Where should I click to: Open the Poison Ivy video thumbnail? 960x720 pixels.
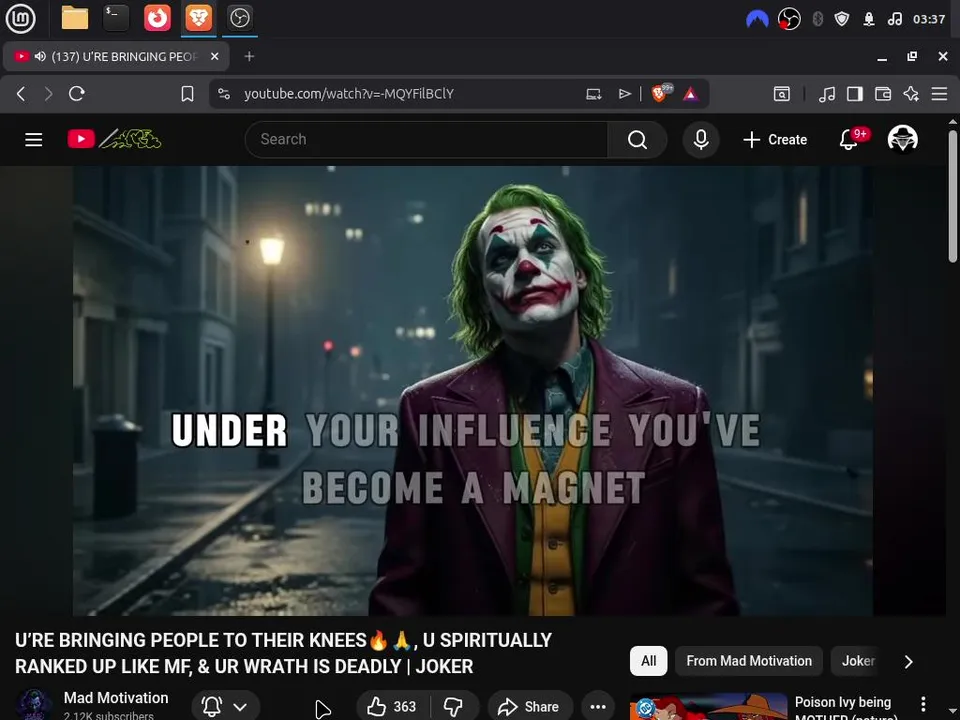click(x=708, y=707)
